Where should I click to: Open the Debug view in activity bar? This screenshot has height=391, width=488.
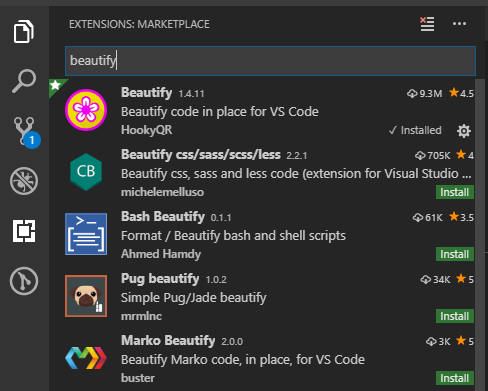coord(24,181)
